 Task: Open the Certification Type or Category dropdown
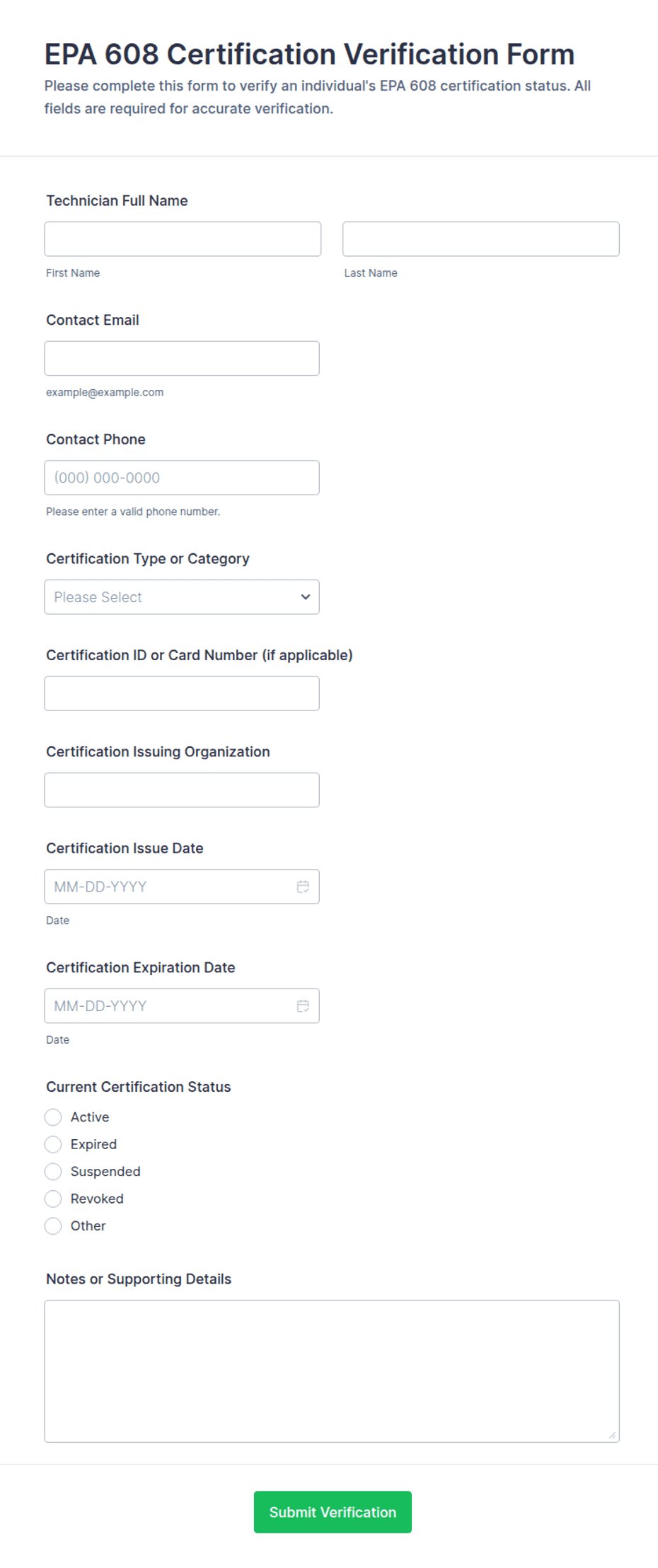click(182, 597)
